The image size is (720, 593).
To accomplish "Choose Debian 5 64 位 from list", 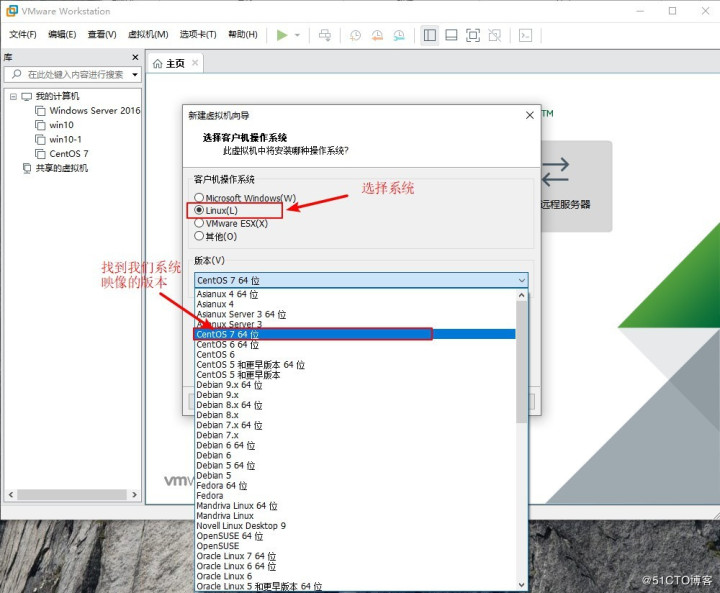I will click(x=354, y=466).
